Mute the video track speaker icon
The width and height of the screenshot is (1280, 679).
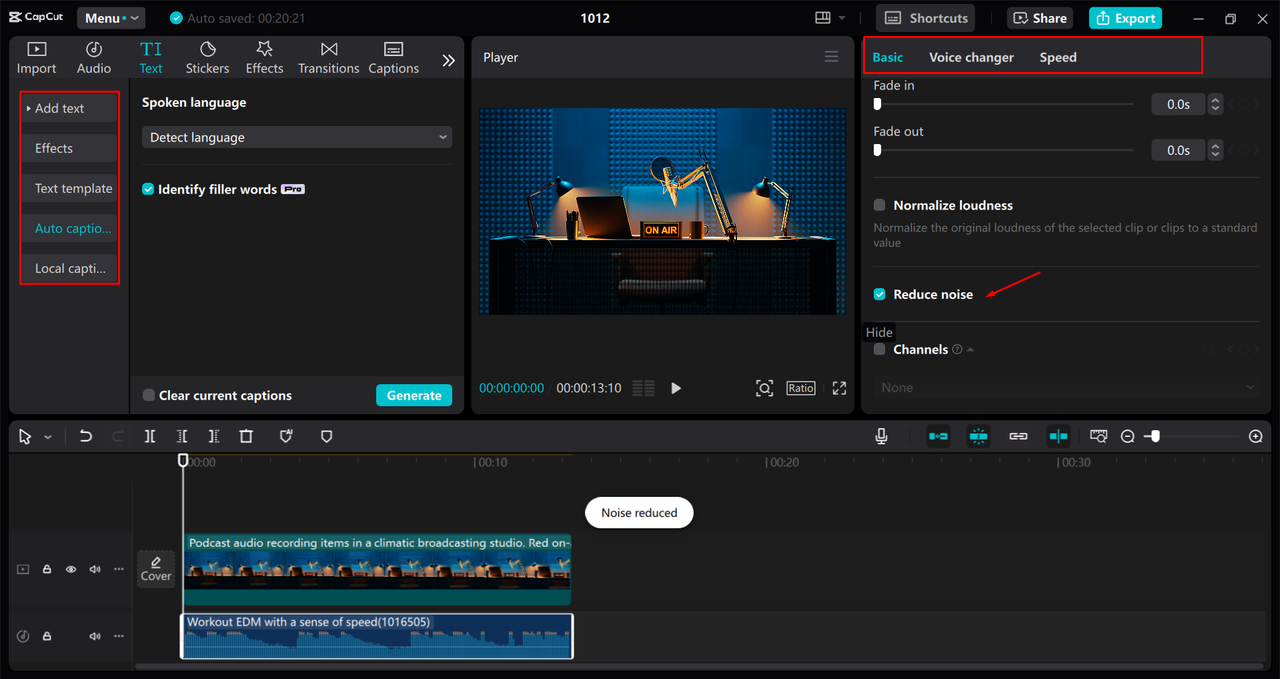click(95, 569)
